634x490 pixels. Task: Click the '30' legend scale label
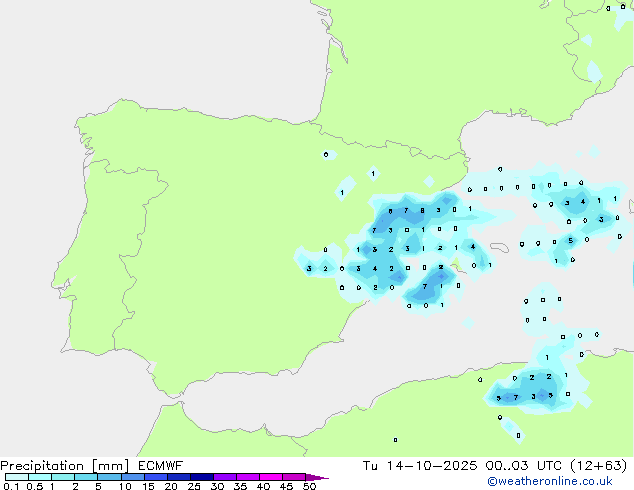coord(217,486)
